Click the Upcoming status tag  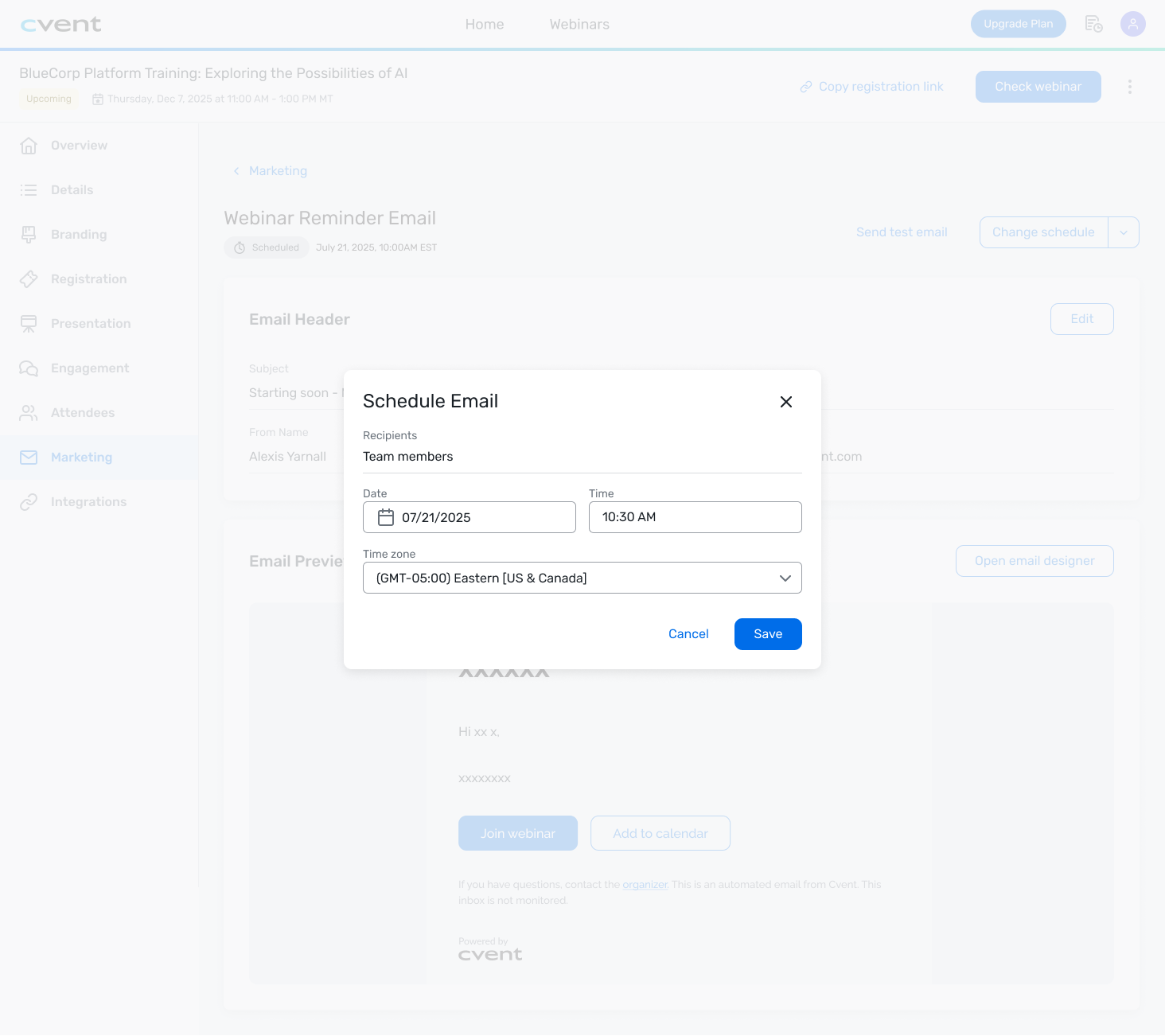(x=49, y=99)
